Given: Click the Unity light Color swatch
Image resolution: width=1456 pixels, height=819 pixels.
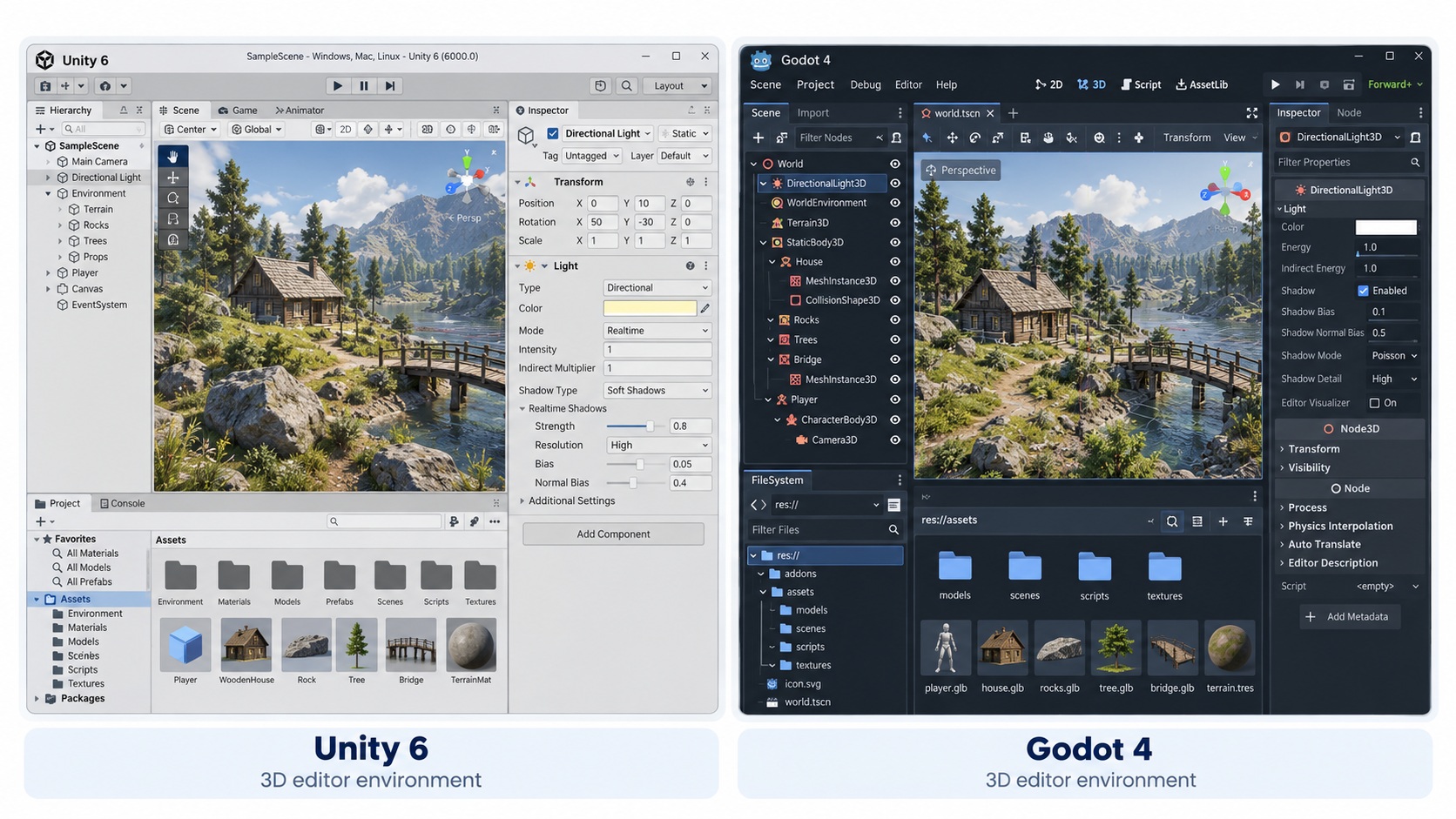Looking at the screenshot, I should [650, 308].
